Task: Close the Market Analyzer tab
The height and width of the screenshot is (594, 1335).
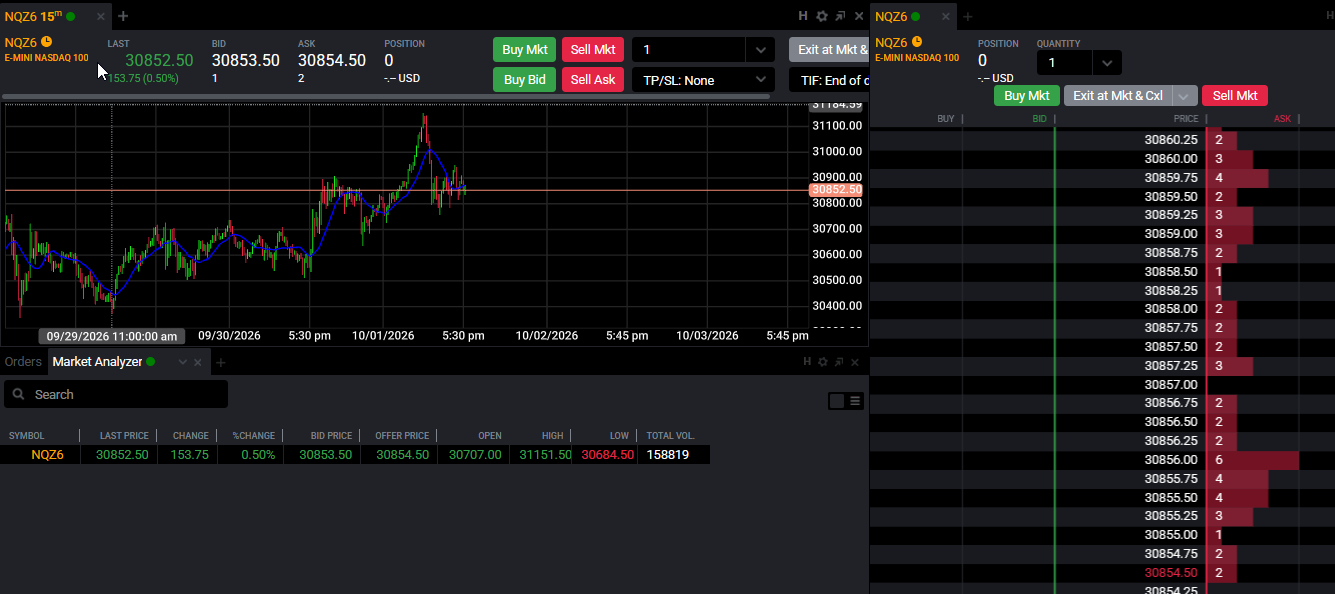Action: coord(198,362)
